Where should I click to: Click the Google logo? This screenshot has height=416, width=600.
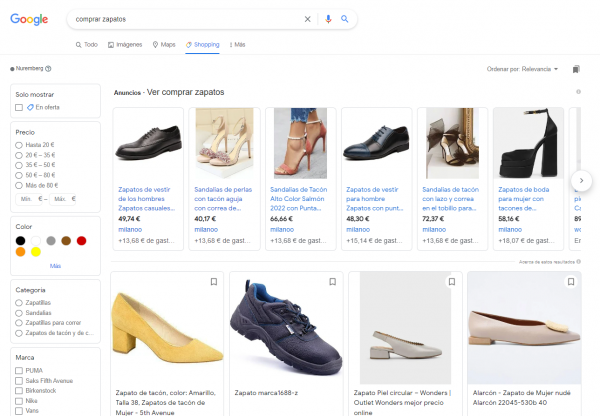(x=29, y=19)
